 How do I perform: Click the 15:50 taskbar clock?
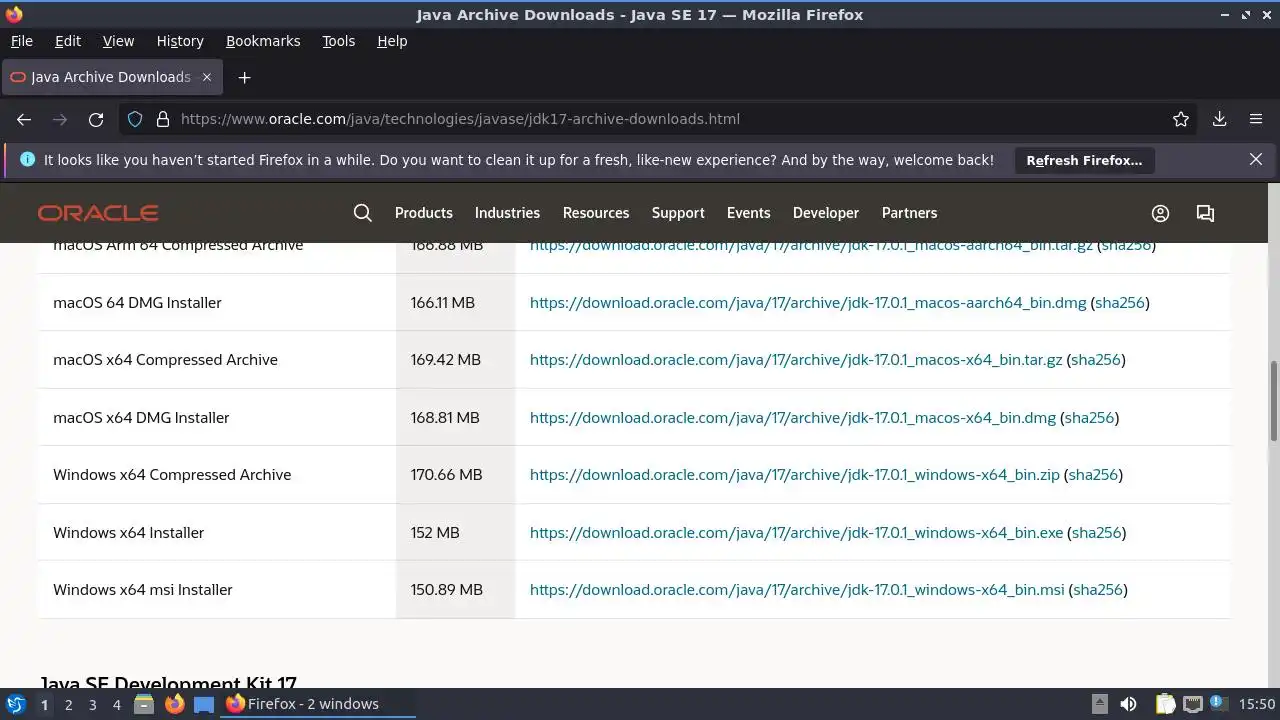pos(1256,704)
